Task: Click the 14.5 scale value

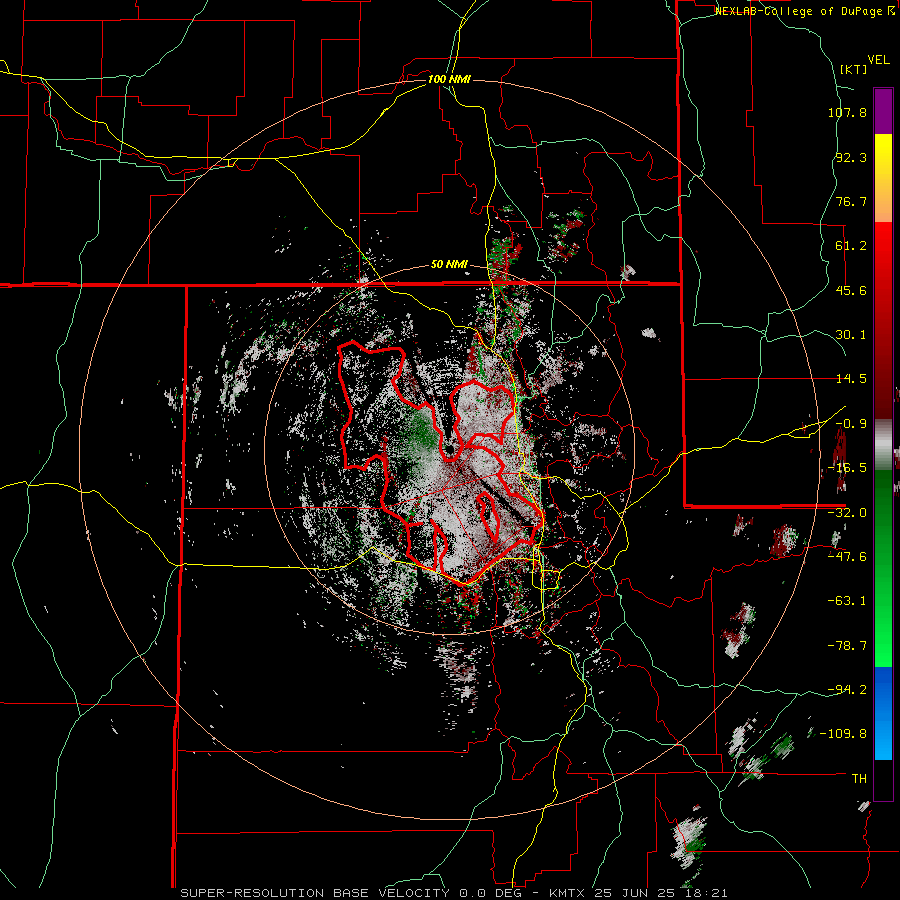Action: click(x=851, y=379)
